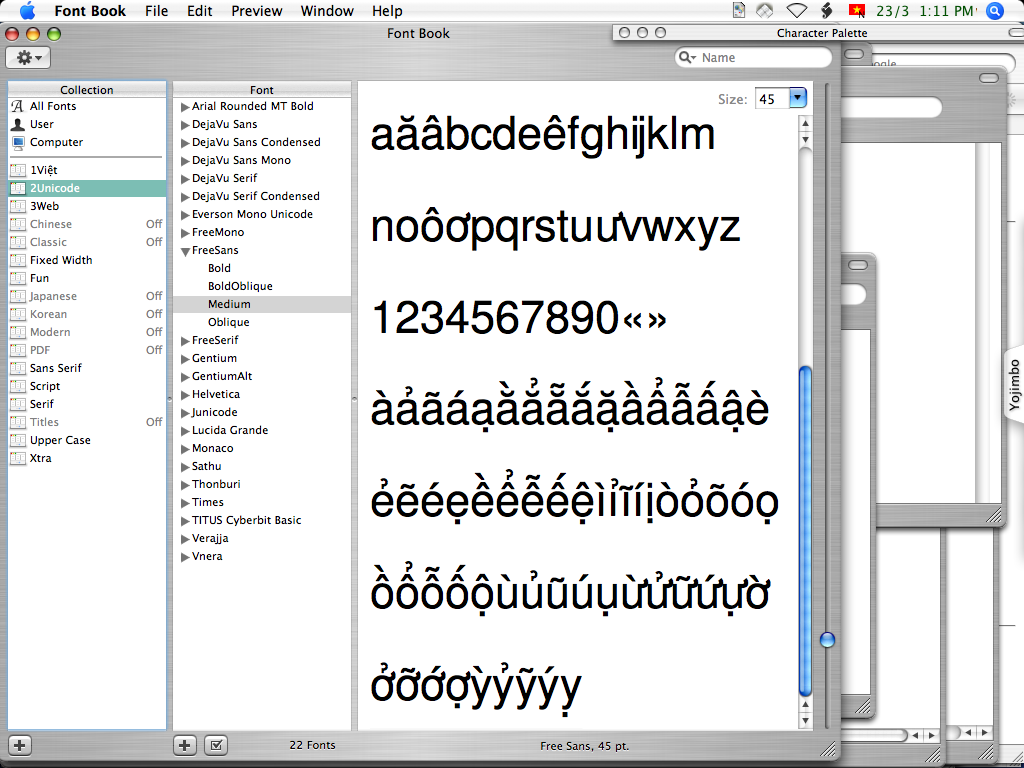Open the Edit menu
The width and height of the screenshot is (1024, 768).
199,11
